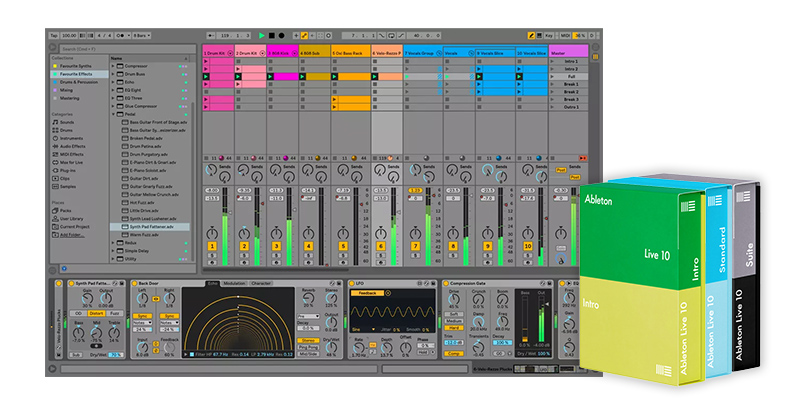This screenshot has height=400, width=800.
Task: Remove the LFO Feedback mapping X icon
Action: pyautogui.click(x=387, y=293)
